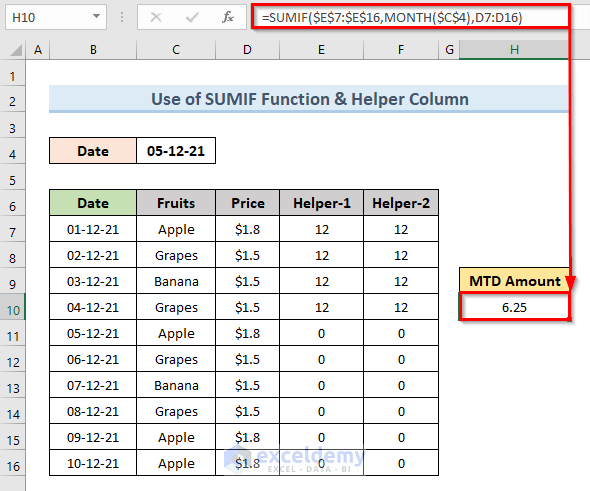Click 'Apple' in row 11

click(176, 333)
